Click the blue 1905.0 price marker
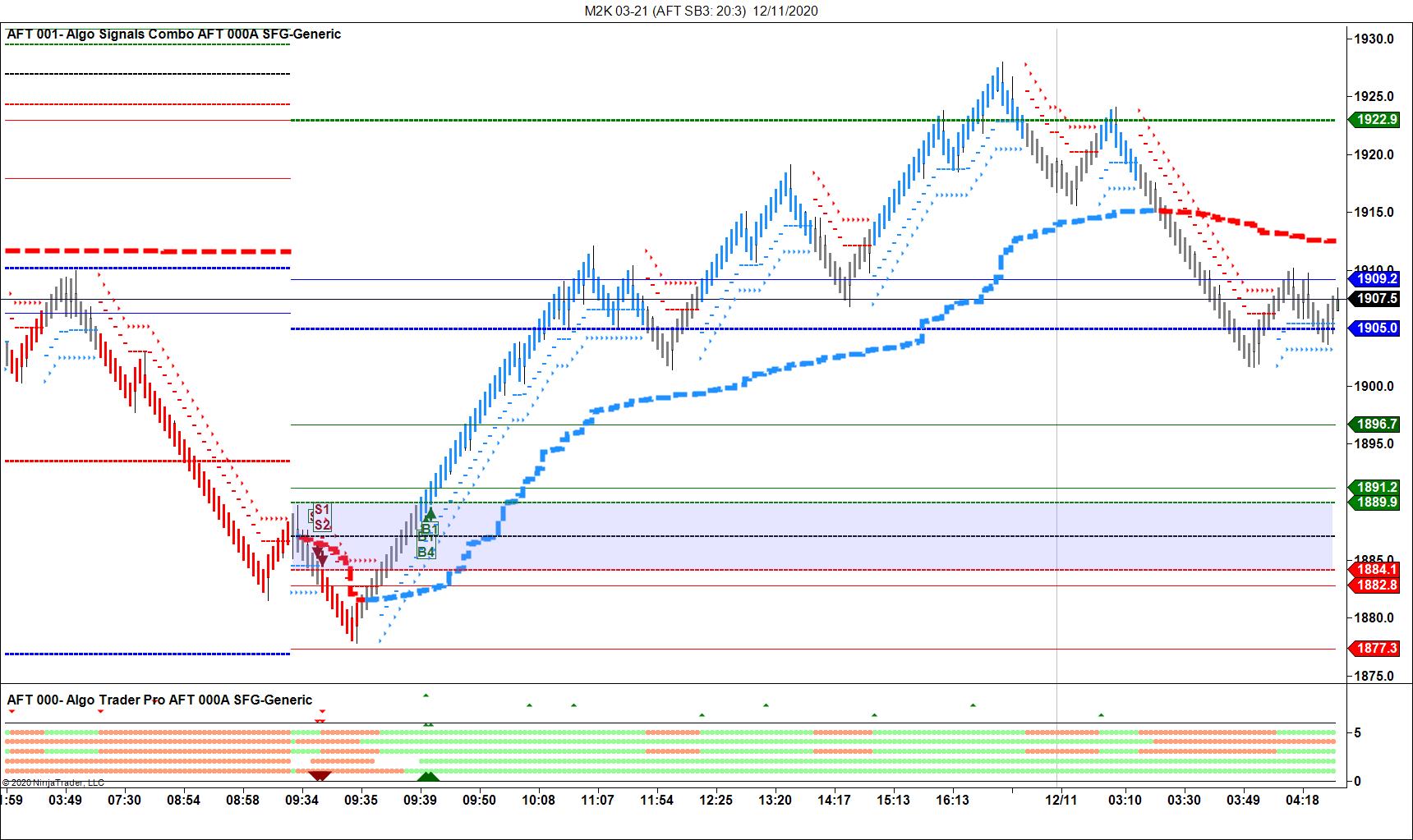This screenshot has height=840, width=1413. (1376, 328)
